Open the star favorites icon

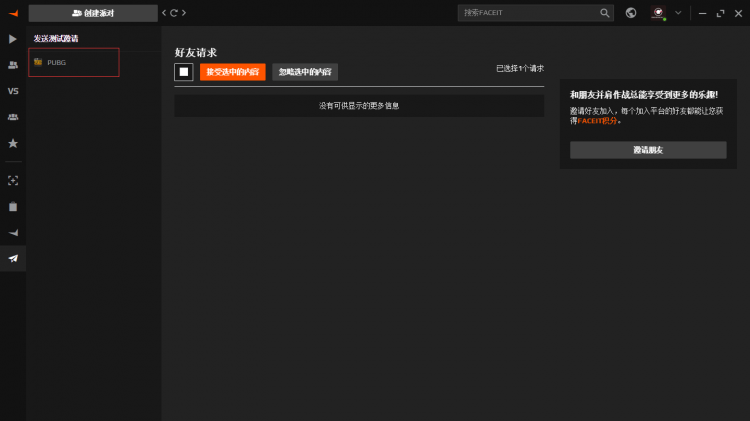[x=13, y=143]
